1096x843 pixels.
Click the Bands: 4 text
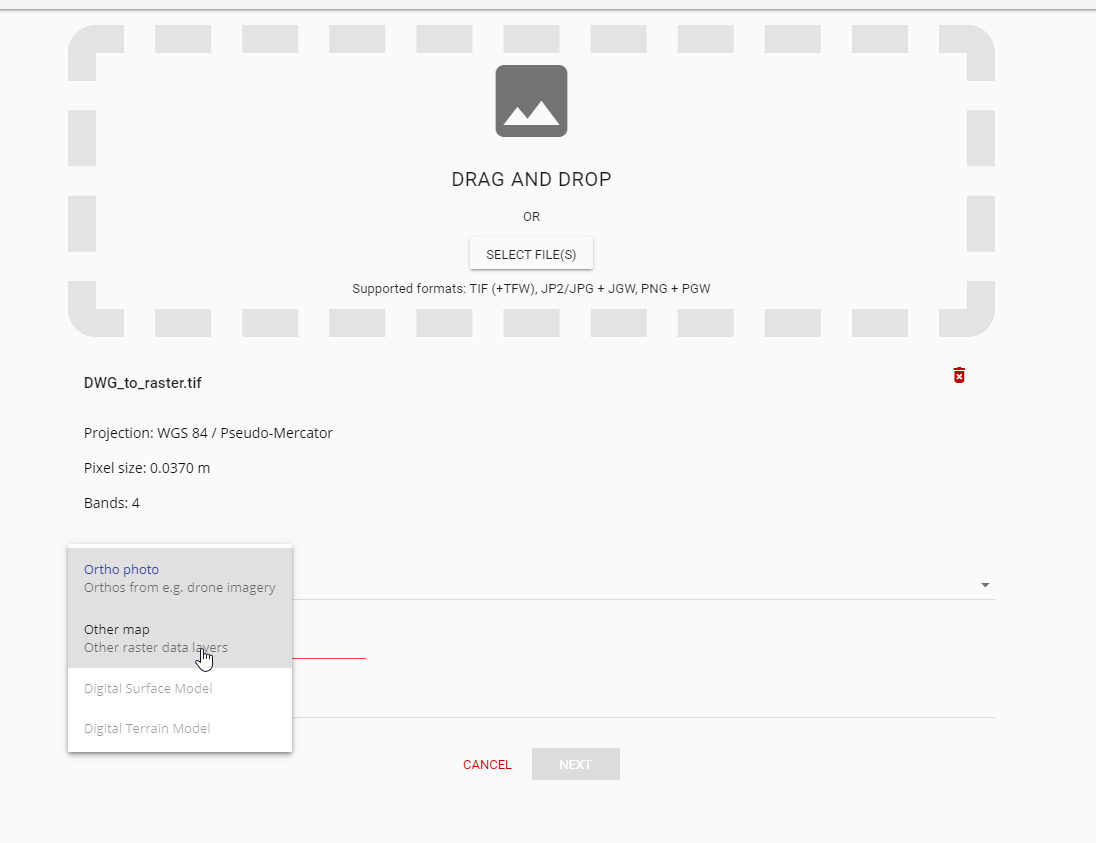coord(112,503)
